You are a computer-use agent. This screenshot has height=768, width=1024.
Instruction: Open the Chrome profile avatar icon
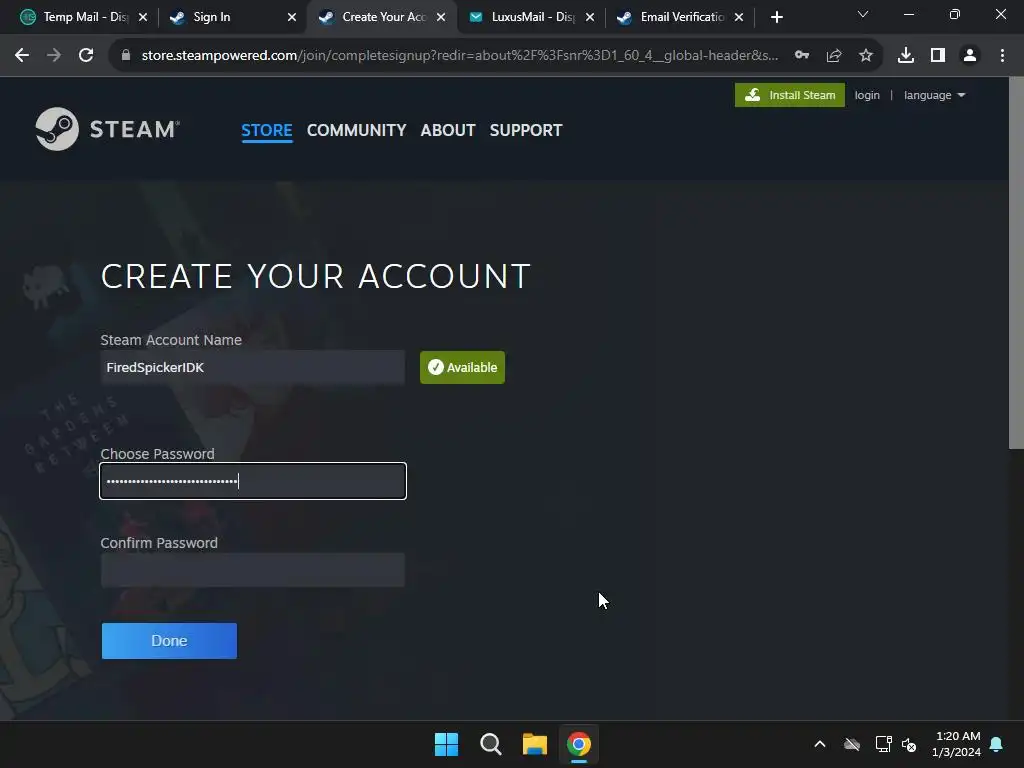pyautogui.click(x=970, y=56)
